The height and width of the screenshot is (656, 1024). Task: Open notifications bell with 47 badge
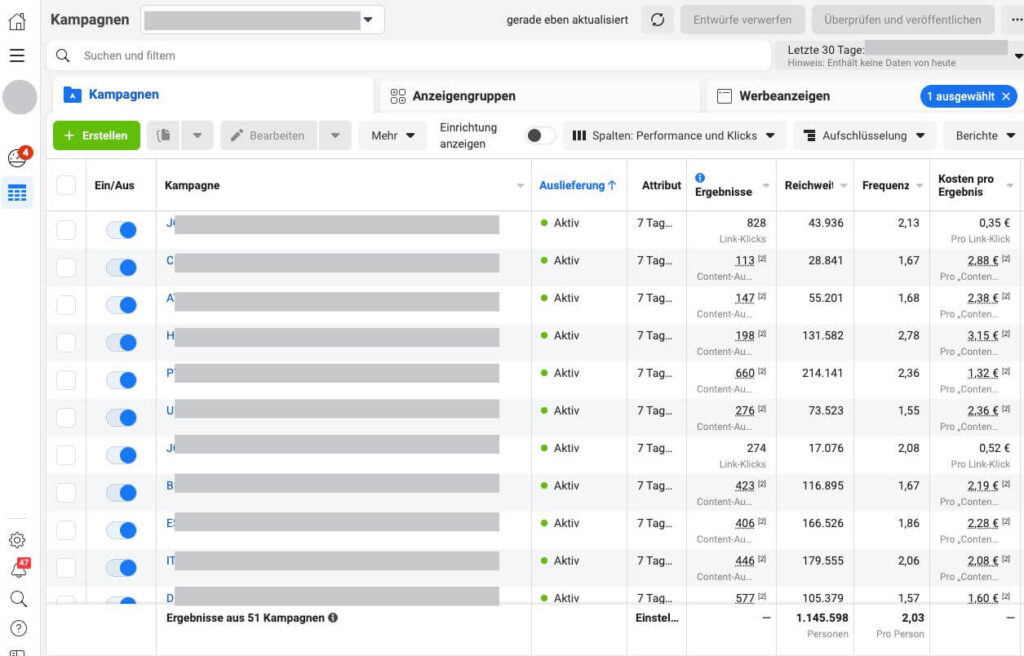click(19, 568)
